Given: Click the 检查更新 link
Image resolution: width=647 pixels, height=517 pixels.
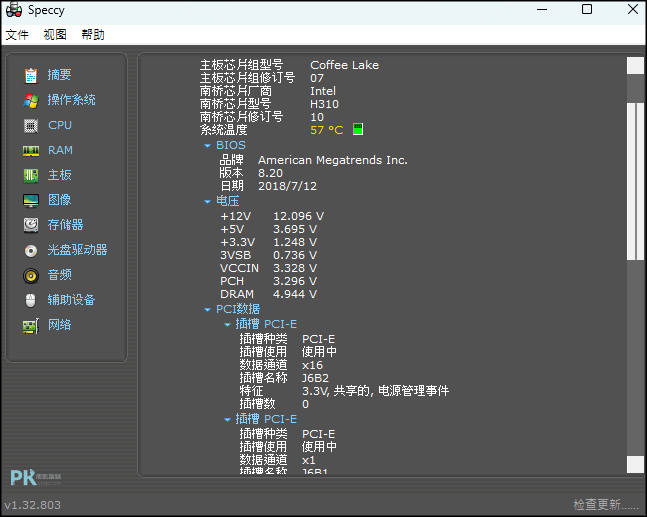Looking at the screenshot, I should [606, 504].
